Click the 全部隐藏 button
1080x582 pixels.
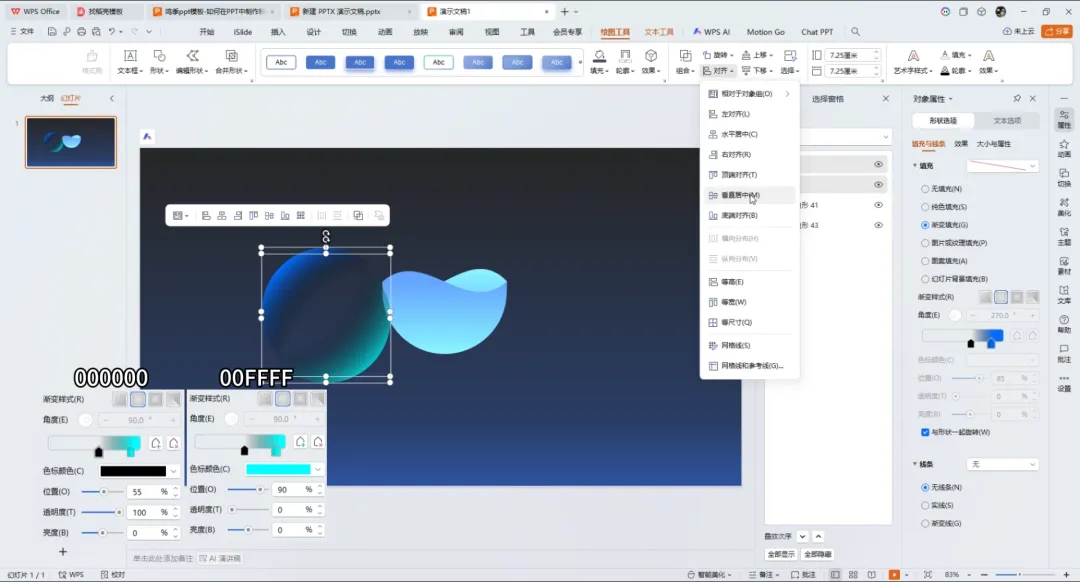click(818, 554)
